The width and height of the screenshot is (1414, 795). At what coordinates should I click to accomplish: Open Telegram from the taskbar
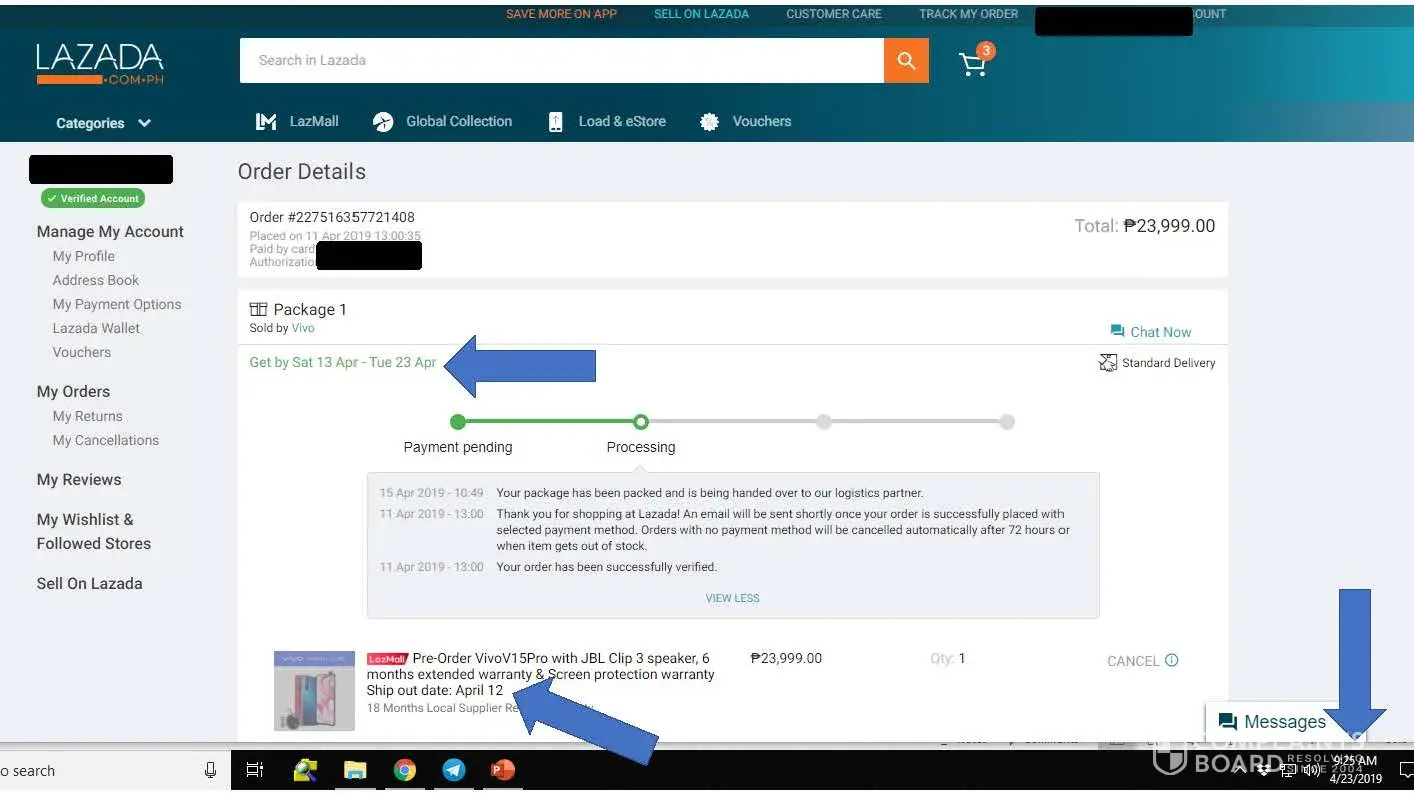pos(454,770)
